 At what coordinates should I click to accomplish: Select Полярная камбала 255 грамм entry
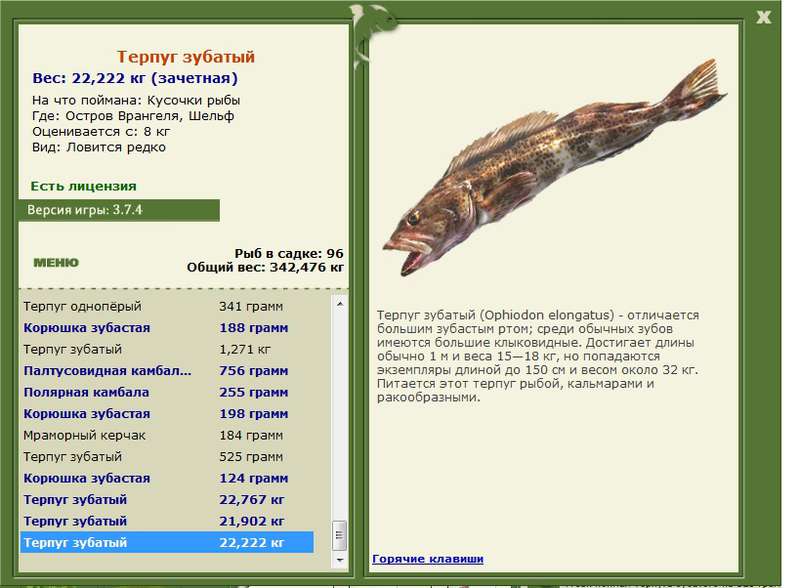pos(167,392)
